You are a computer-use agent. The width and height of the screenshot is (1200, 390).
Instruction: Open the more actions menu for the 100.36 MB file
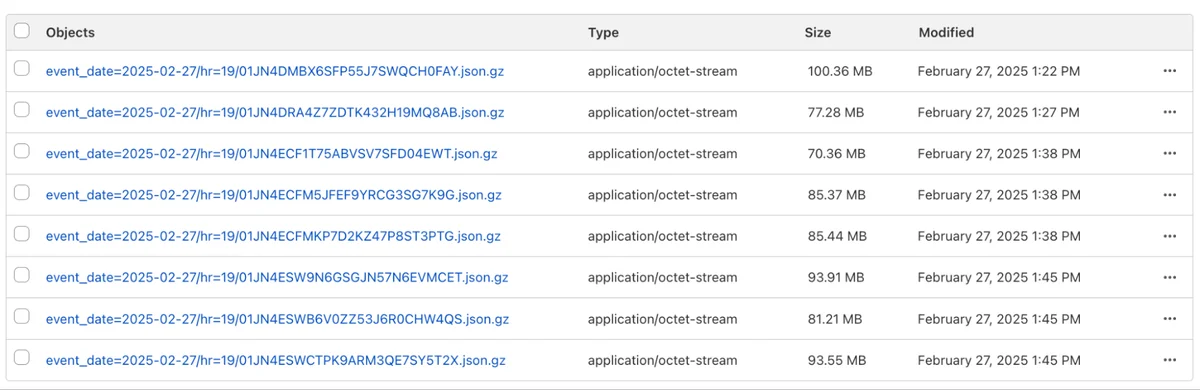point(1169,71)
